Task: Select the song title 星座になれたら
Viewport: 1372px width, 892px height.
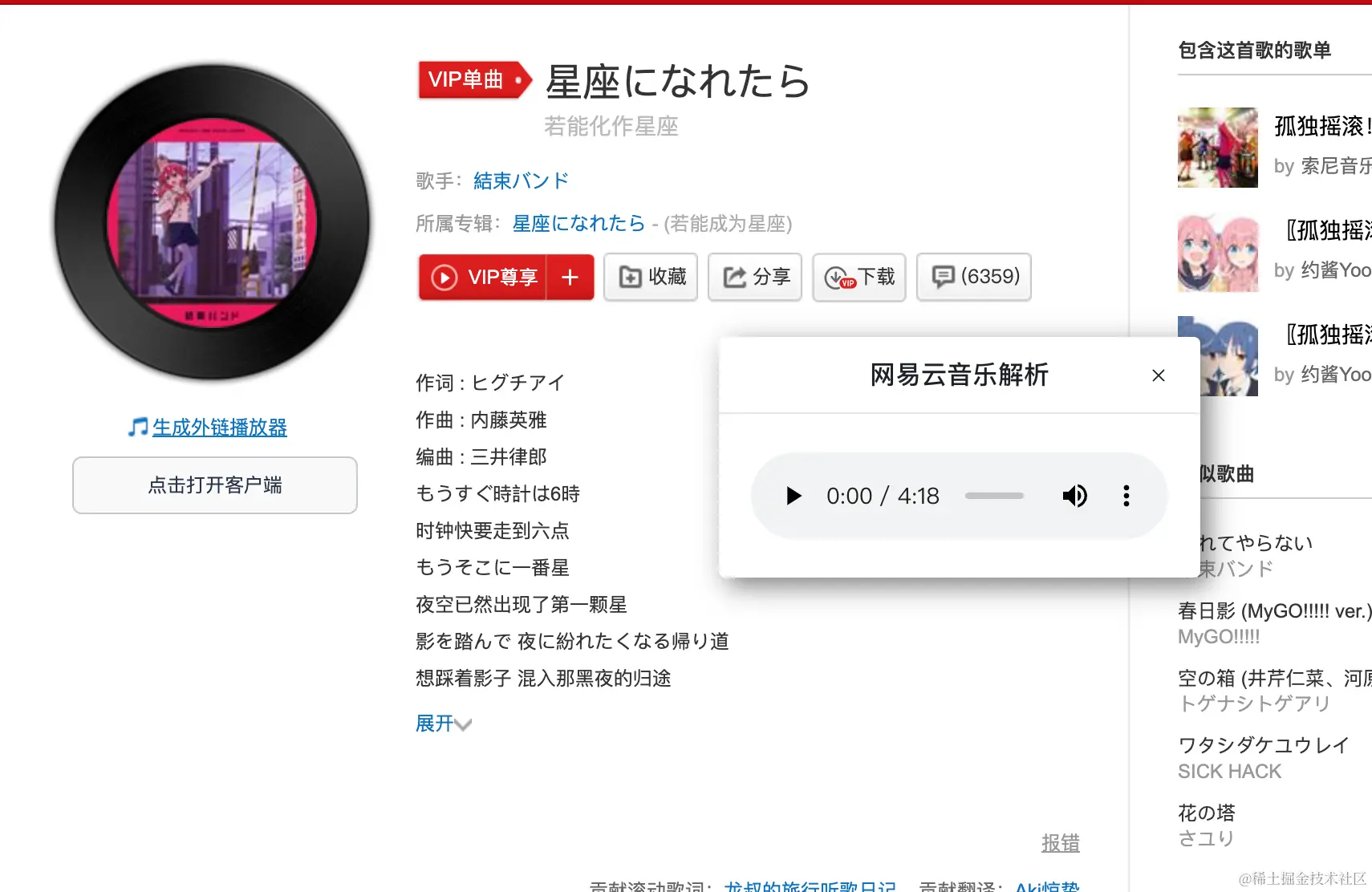Action: coord(677,81)
